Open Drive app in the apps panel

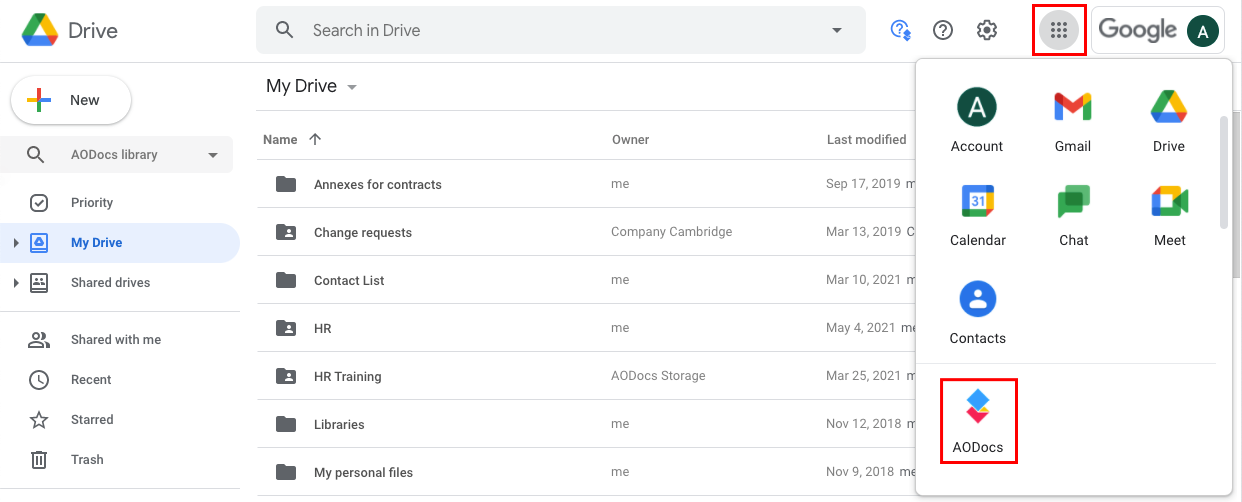click(1168, 121)
